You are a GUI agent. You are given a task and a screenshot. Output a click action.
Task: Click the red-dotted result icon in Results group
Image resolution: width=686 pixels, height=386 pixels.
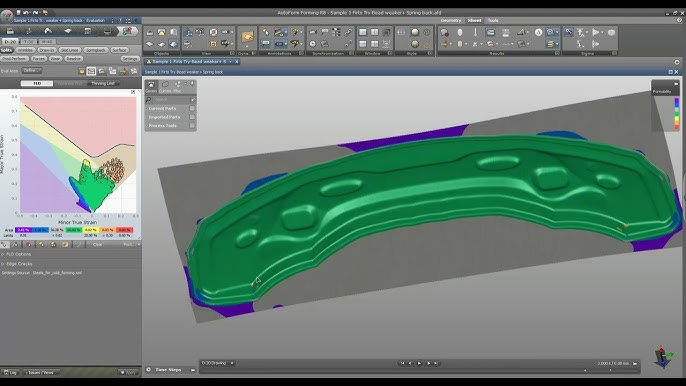tap(444, 32)
